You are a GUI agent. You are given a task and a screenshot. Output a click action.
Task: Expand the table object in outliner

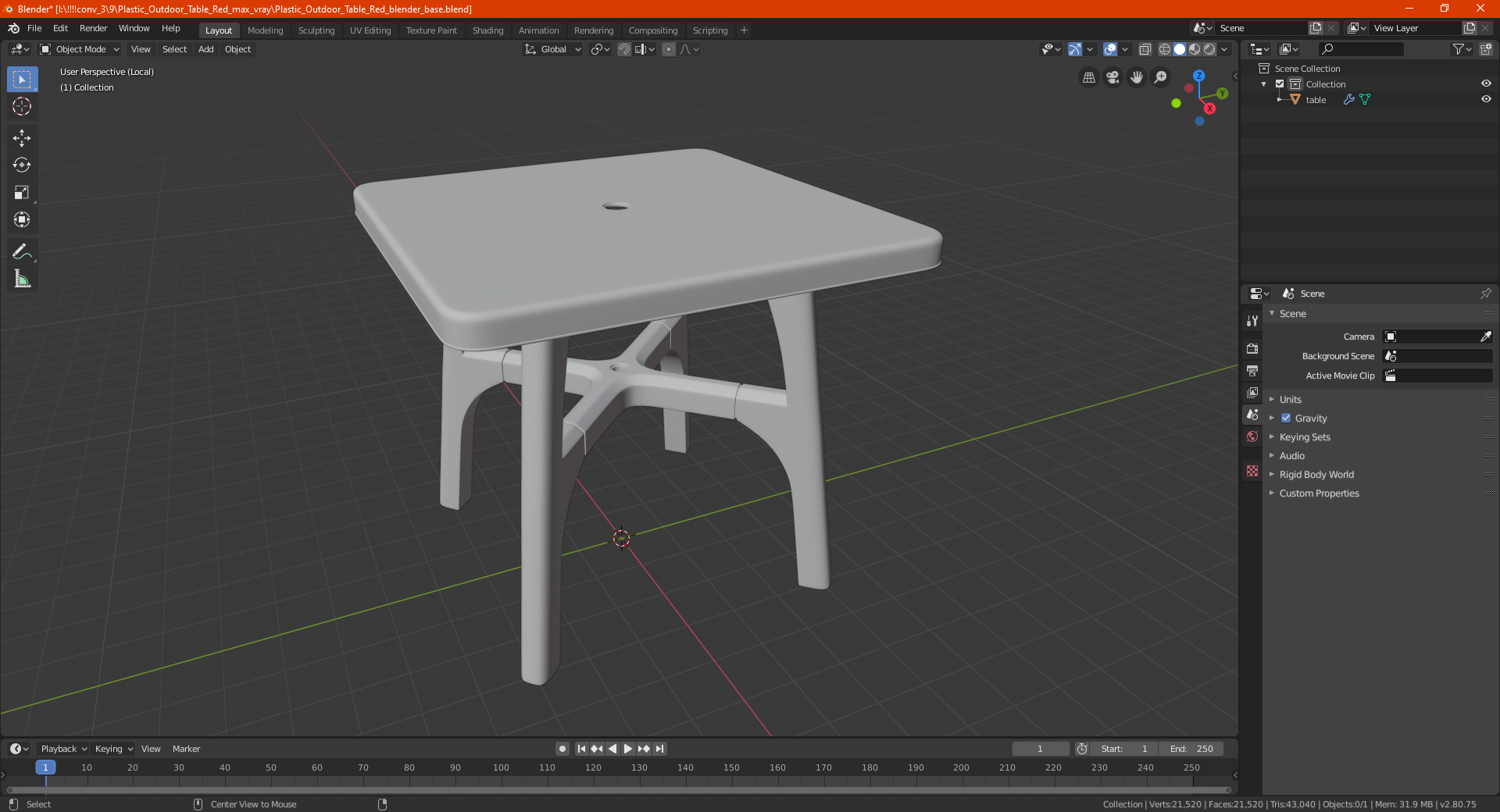click(x=1280, y=100)
